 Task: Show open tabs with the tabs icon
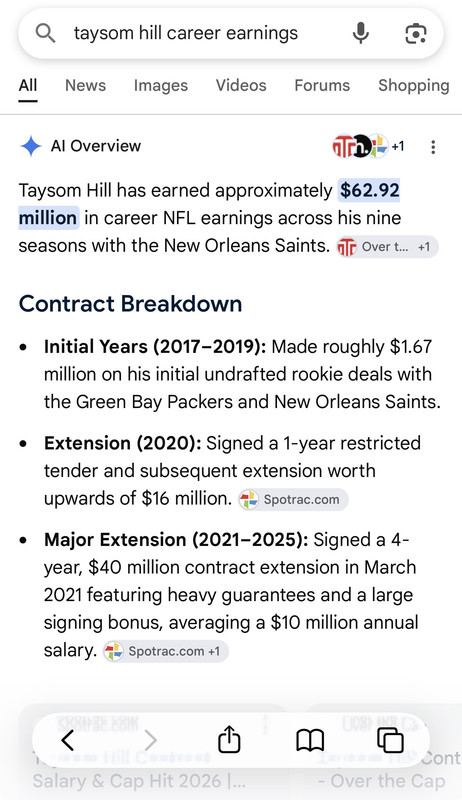tap(390, 740)
